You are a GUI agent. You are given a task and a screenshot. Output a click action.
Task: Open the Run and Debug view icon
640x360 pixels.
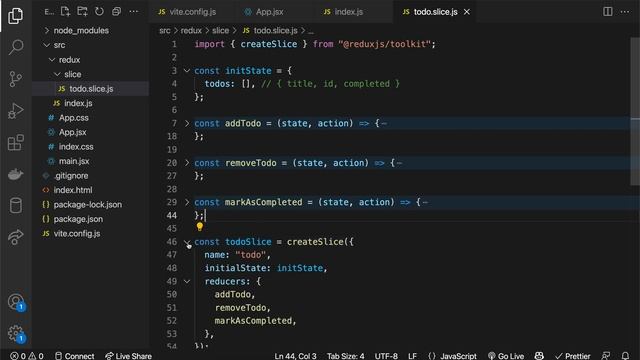pos(16,111)
